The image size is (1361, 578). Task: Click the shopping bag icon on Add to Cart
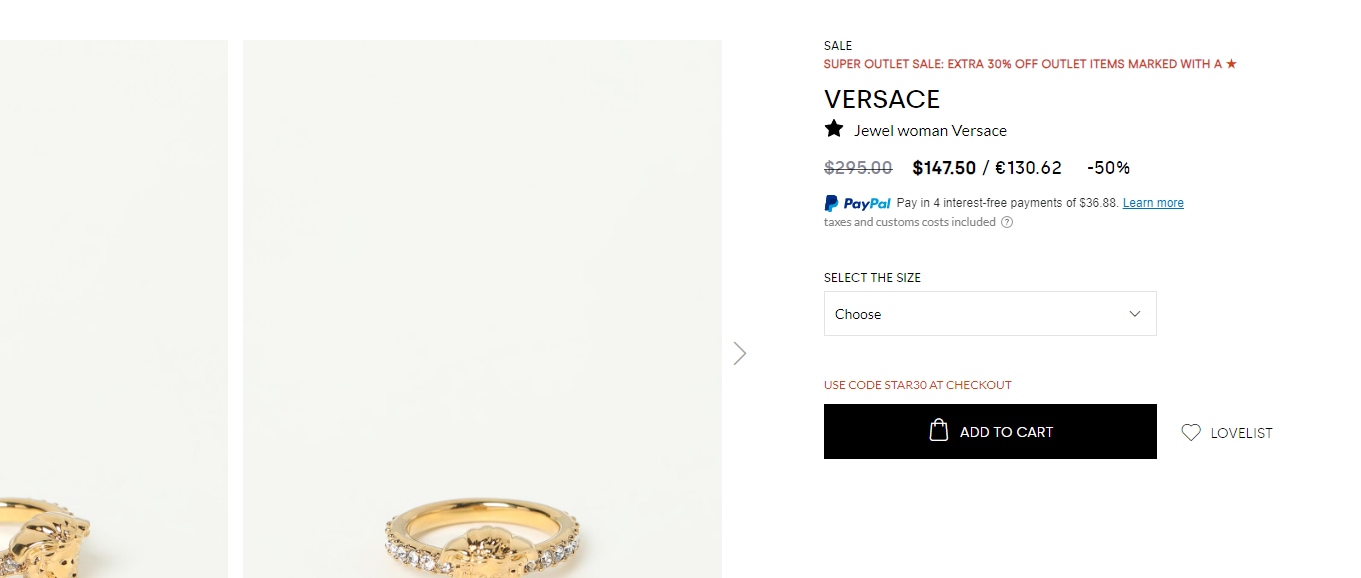pos(938,431)
